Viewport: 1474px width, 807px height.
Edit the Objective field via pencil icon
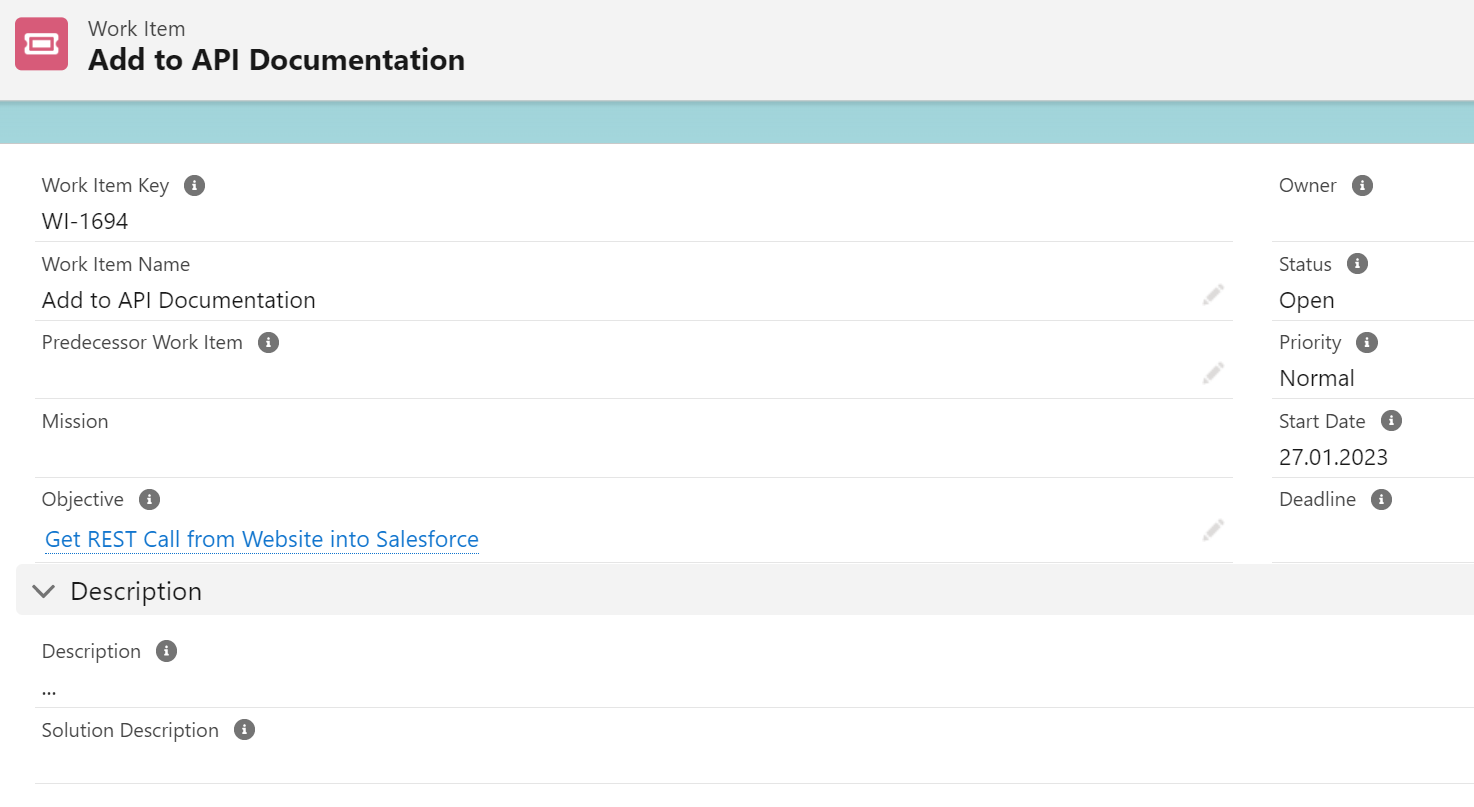1213,531
